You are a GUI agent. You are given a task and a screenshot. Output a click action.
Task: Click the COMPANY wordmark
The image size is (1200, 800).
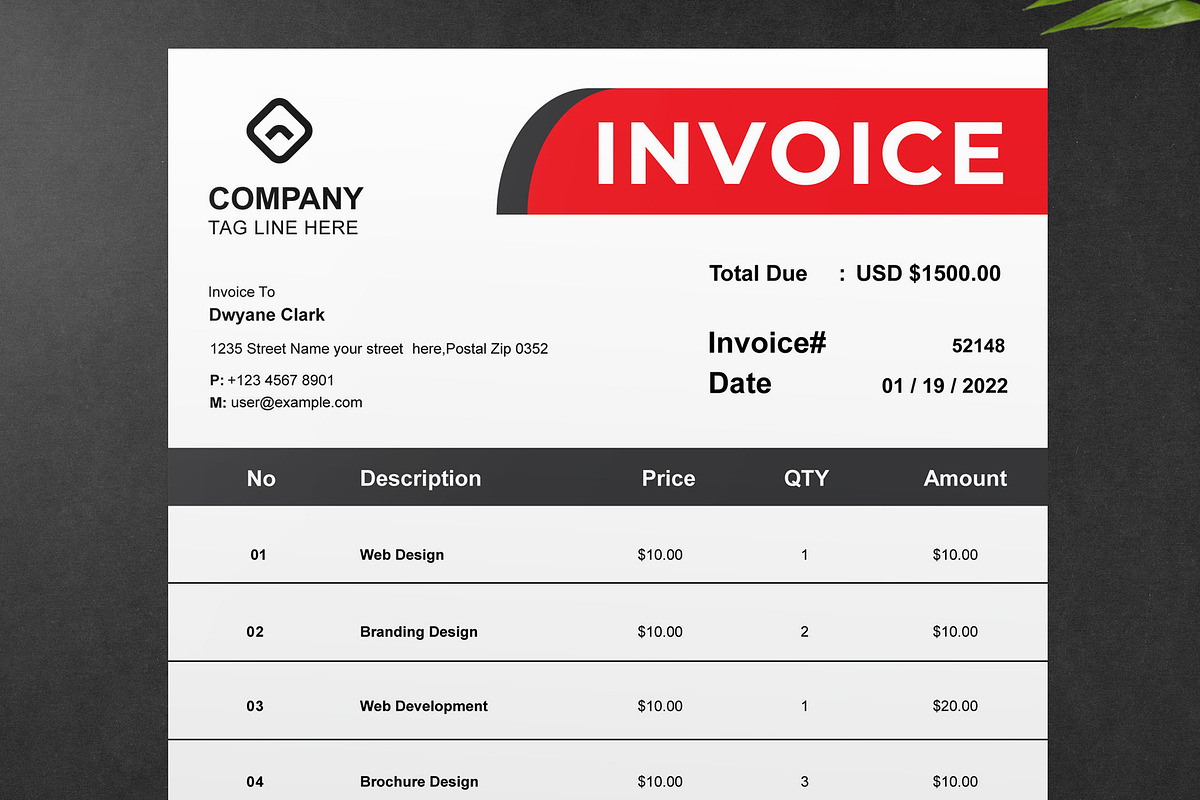(286, 198)
